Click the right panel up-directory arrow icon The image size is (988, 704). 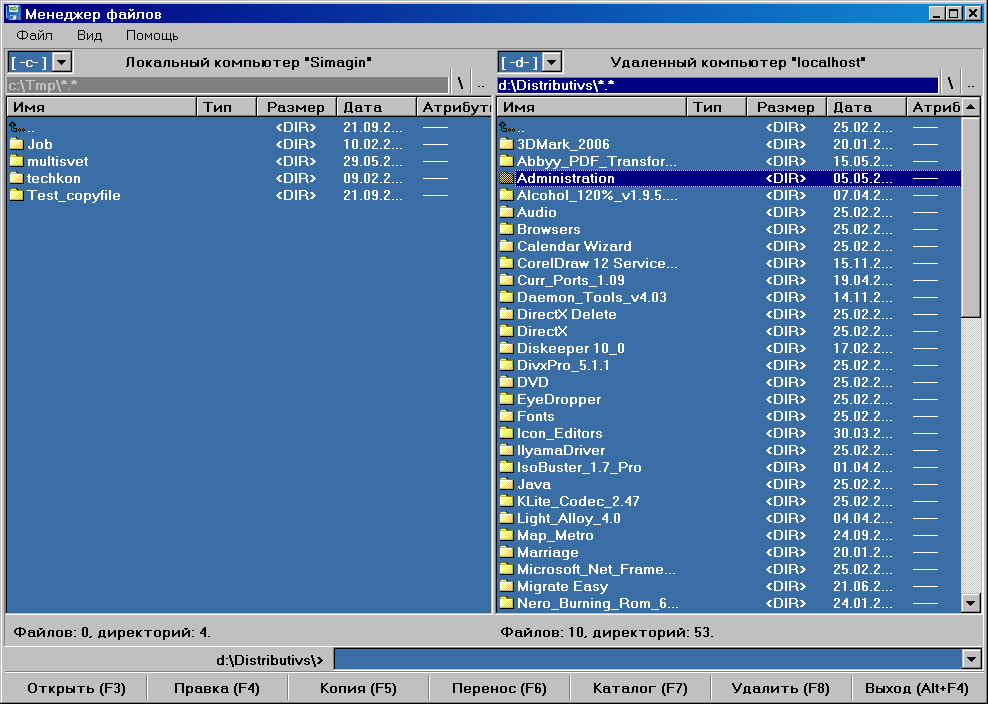[507, 127]
